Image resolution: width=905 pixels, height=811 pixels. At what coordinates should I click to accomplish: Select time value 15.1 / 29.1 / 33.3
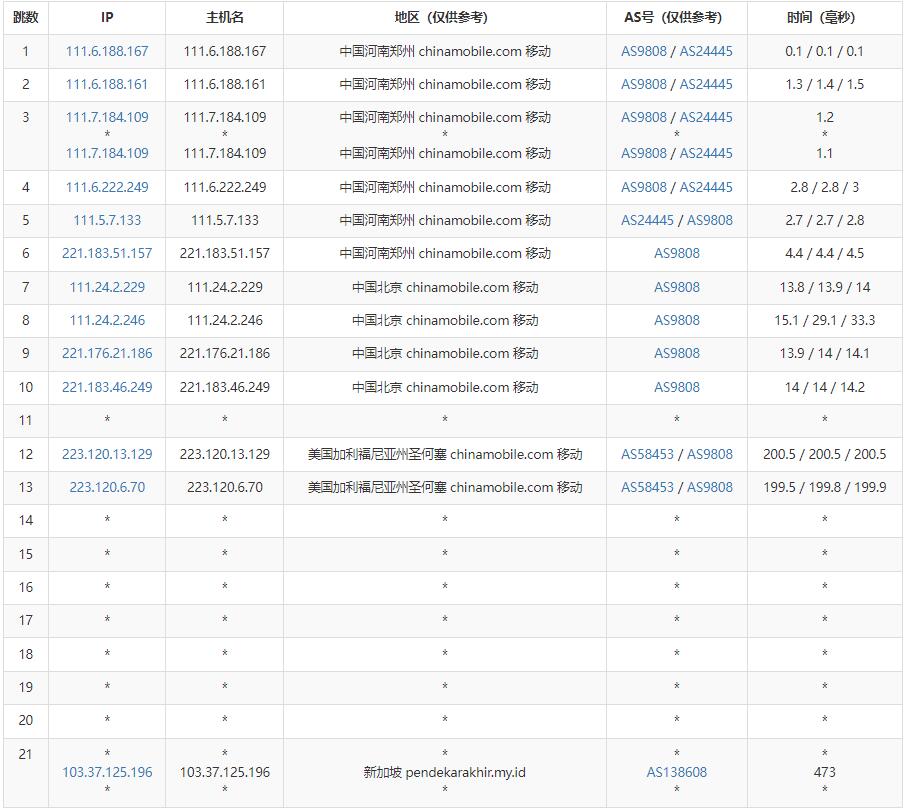click(x=824, y=320)
